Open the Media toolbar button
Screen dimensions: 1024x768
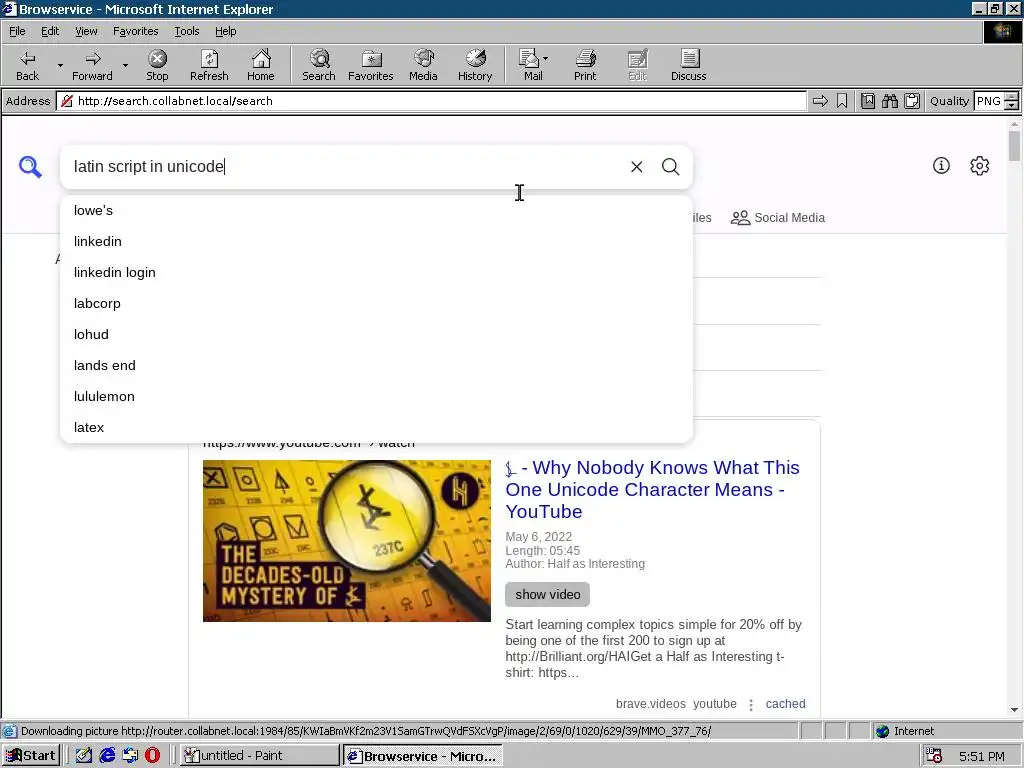pos(423,65)
